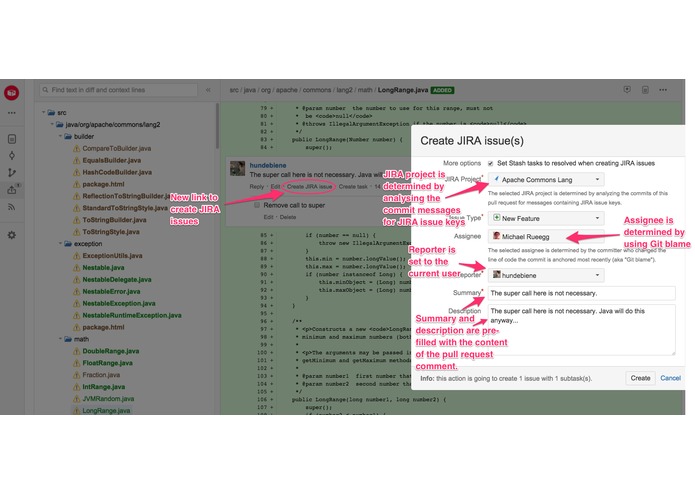695x494 pixels.
Task: Click the lang2 path breadcrumb segment
Action: click(x=344, y=90)
